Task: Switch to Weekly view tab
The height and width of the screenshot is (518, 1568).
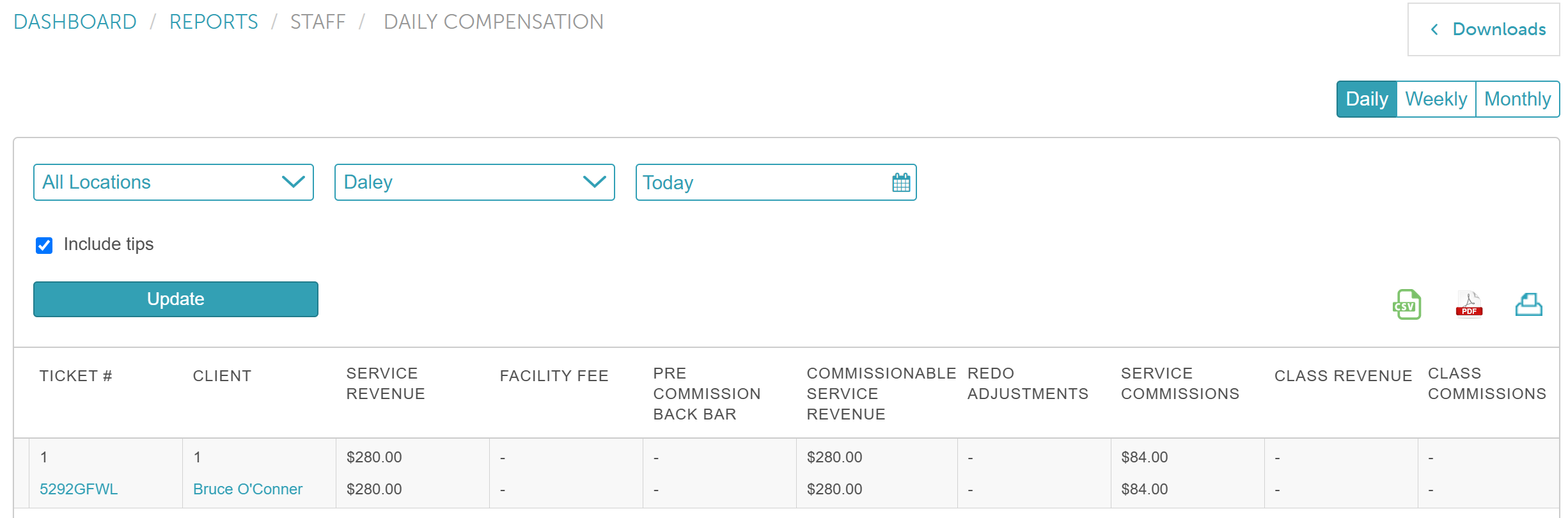Action: click(x=1436, y=99)
